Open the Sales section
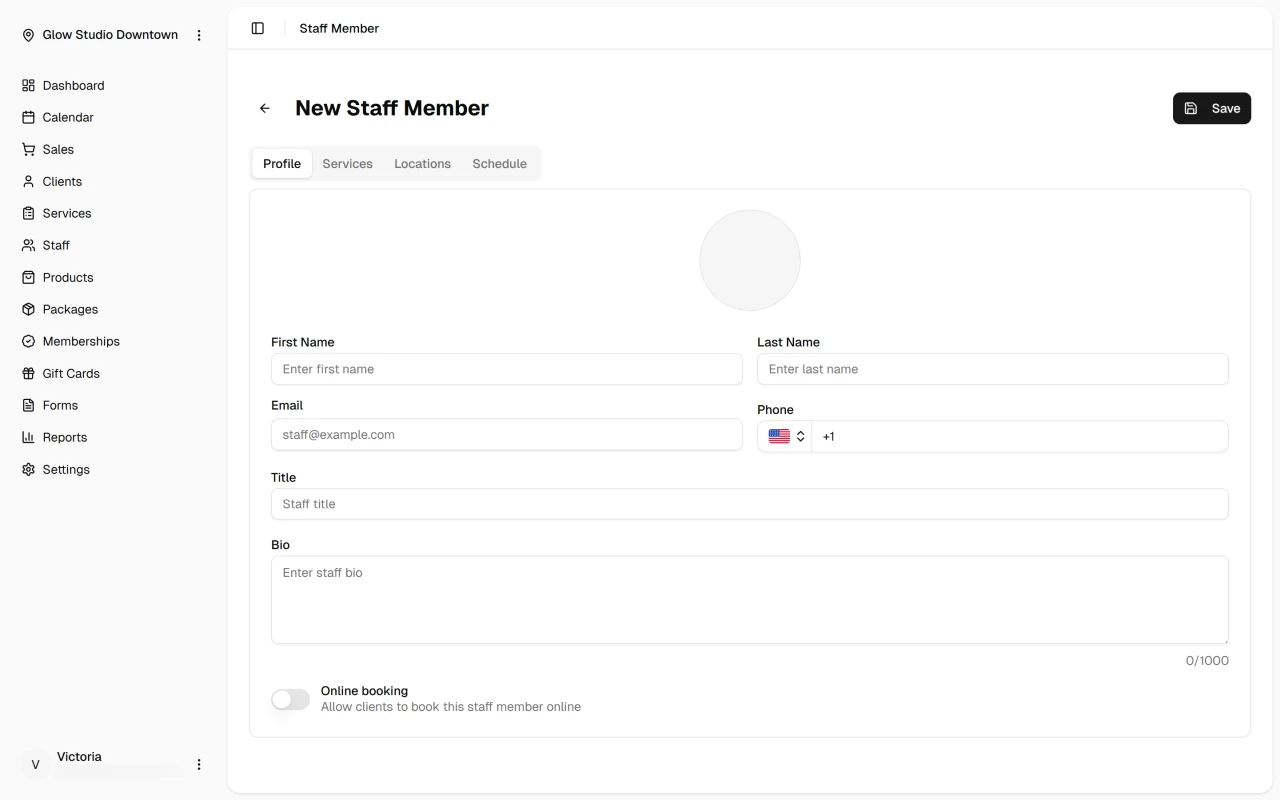Image resolution: width=1280 pixels, height=800 pixels. [x=58, y=150]
